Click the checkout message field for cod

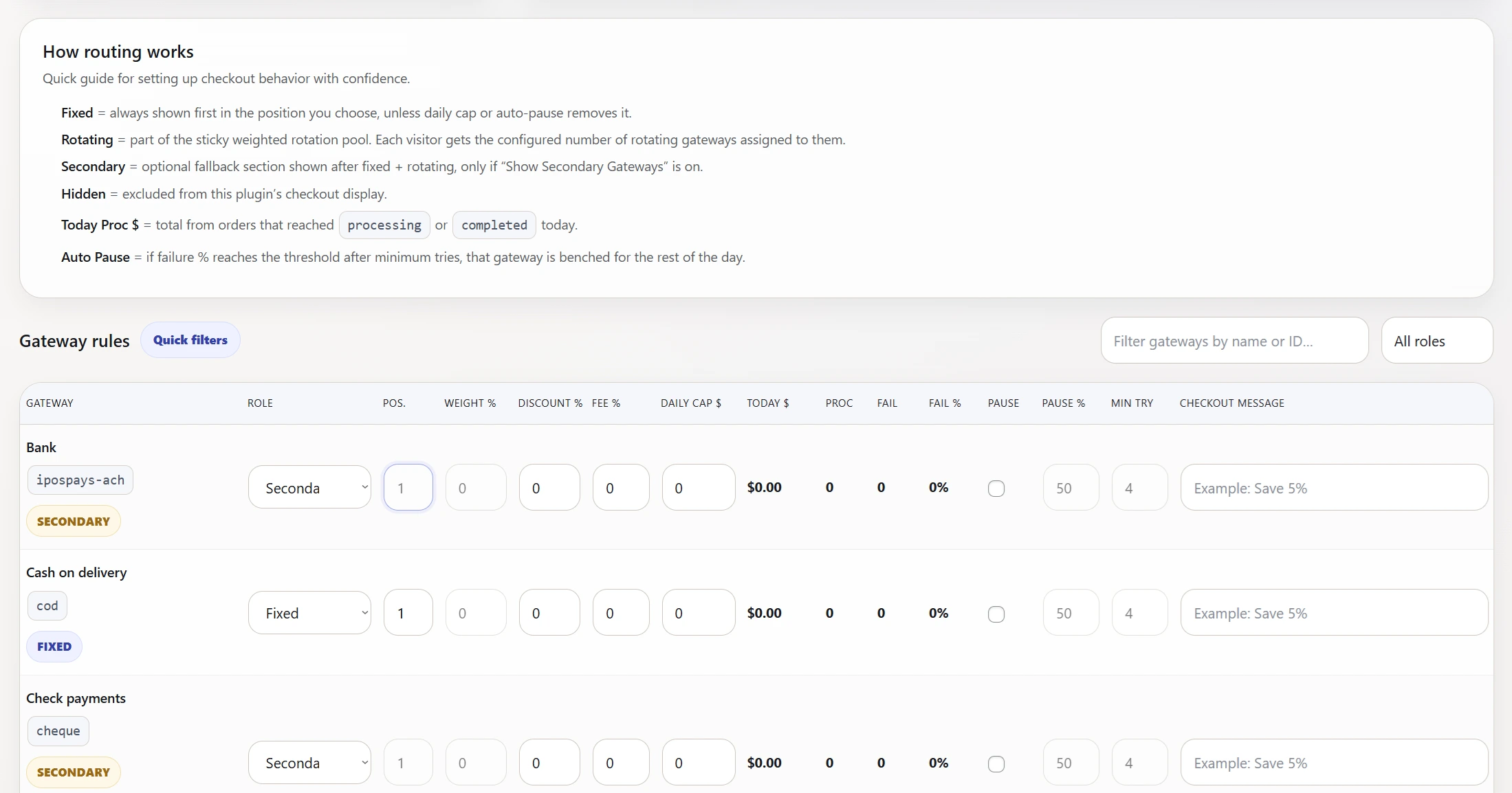click(x=1333, y=612)
